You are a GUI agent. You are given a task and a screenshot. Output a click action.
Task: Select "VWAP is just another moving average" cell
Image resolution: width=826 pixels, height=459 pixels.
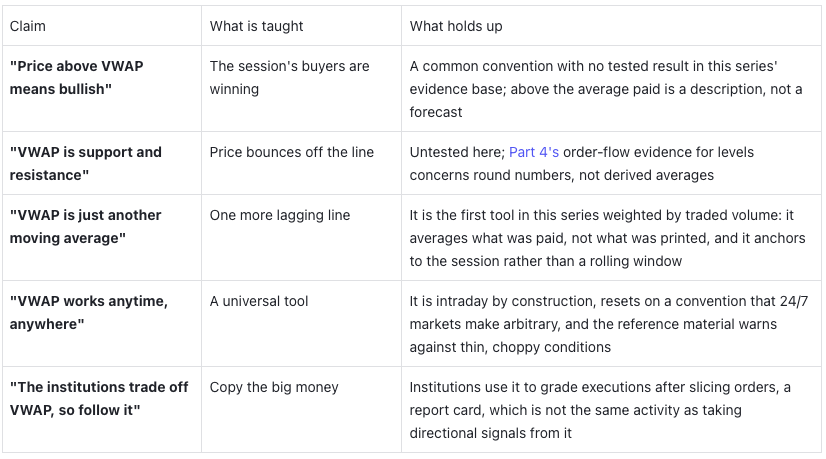click(102, 238)
